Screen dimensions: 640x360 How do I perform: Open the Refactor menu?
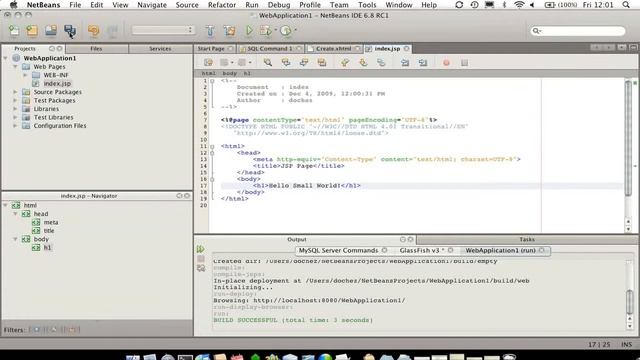pos(222,5)
